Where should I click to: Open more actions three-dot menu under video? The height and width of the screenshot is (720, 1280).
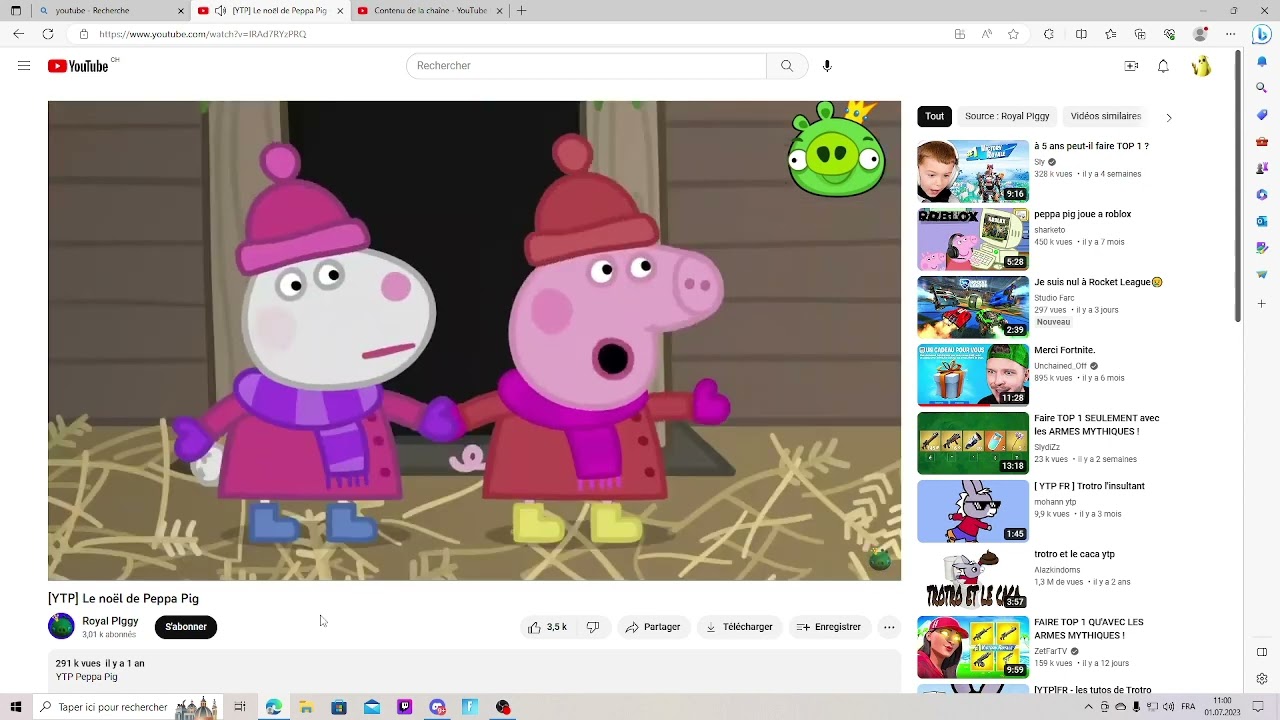point(889,627)
